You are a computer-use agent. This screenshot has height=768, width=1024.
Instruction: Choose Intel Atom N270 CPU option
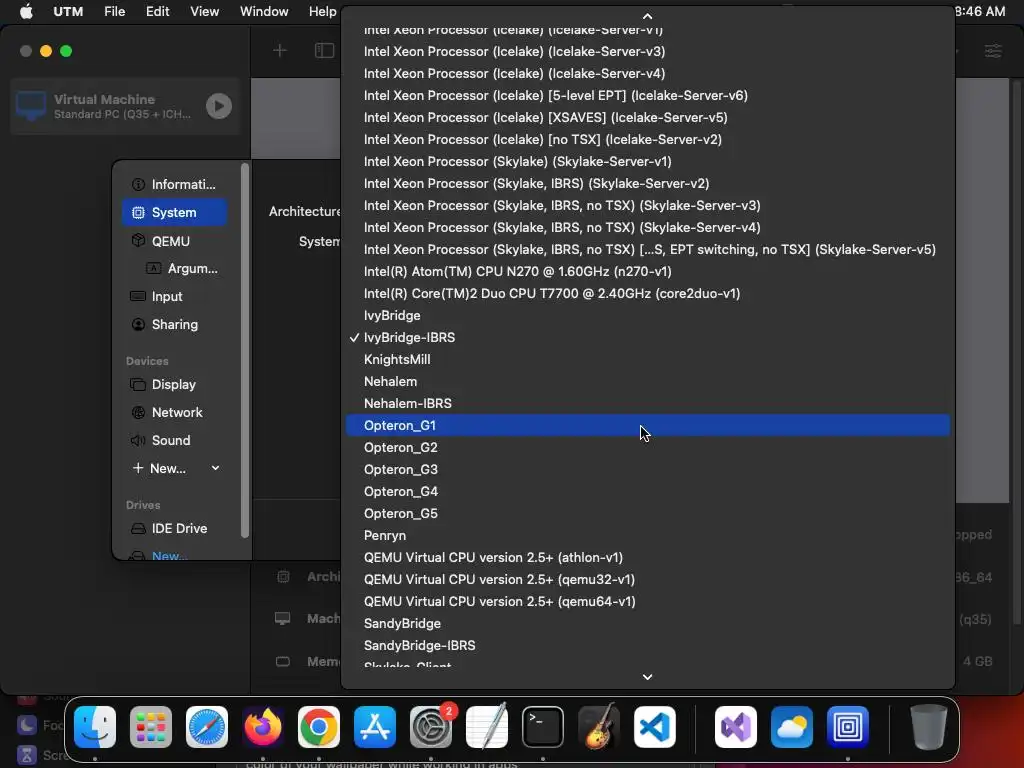click(647, 272)
